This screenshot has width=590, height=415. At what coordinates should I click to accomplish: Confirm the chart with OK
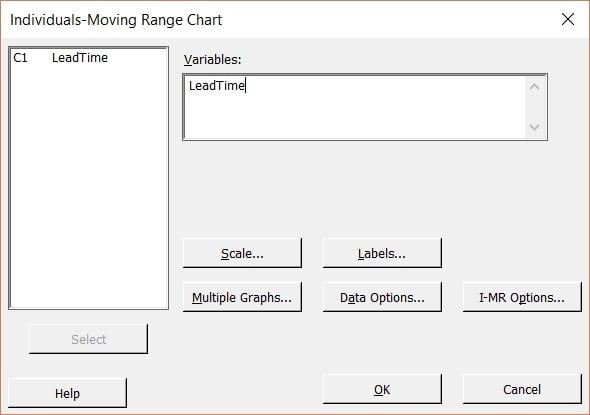click(x=382, y=389)
